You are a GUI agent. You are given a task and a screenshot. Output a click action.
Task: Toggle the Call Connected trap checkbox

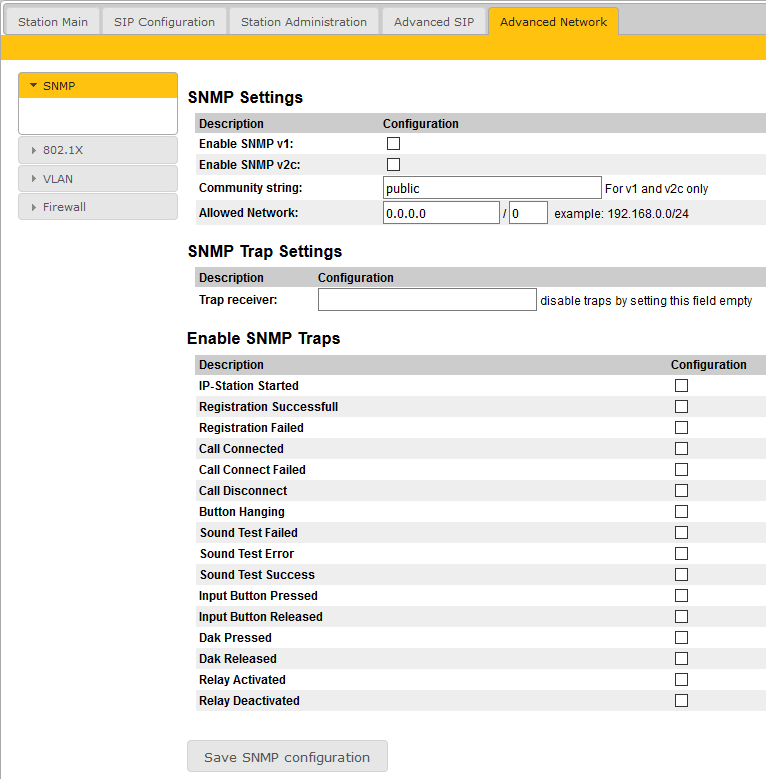pyautogui.click(x=681, y=449)
